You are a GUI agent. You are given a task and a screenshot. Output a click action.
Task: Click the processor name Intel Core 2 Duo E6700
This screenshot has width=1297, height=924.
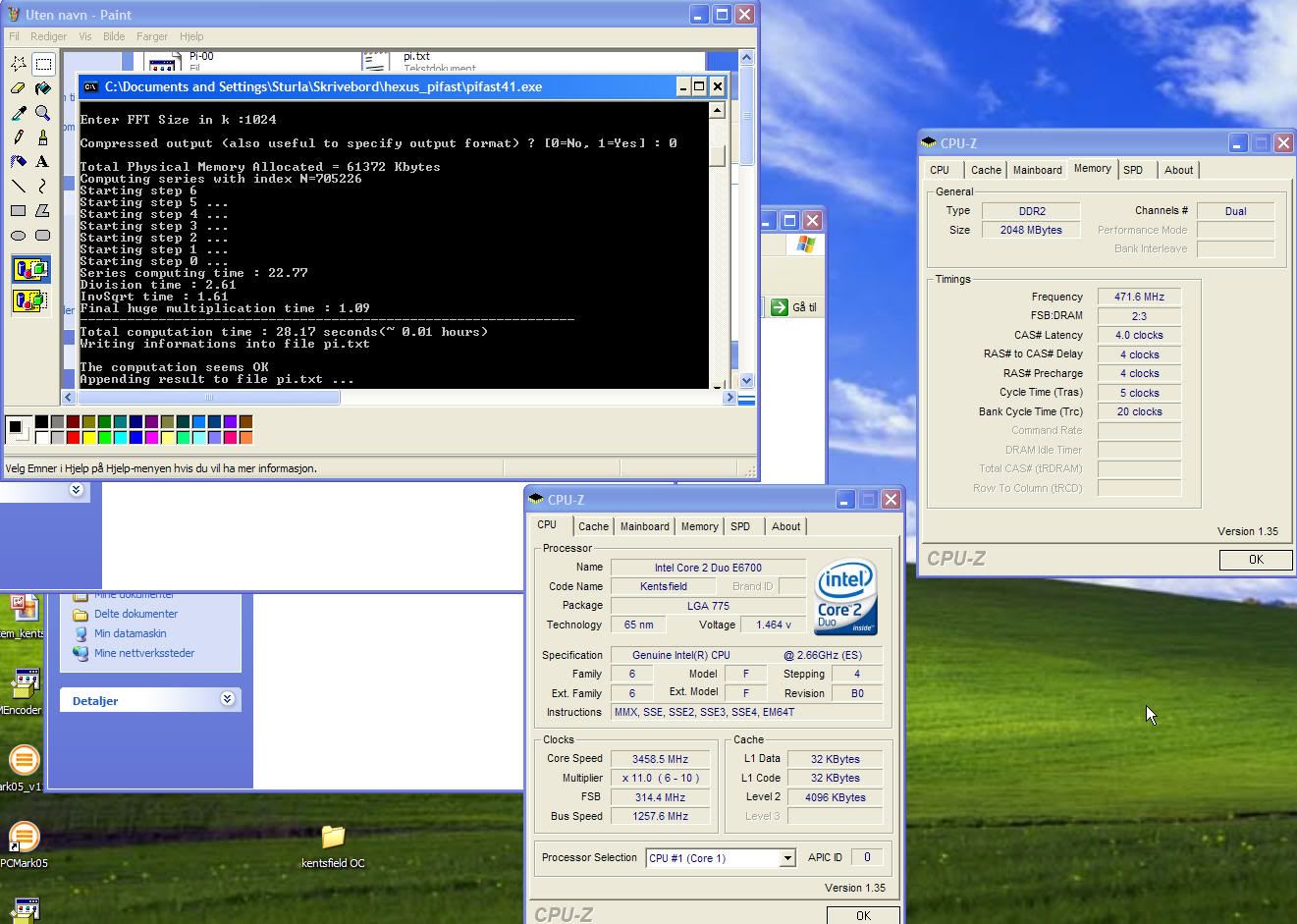708,568
